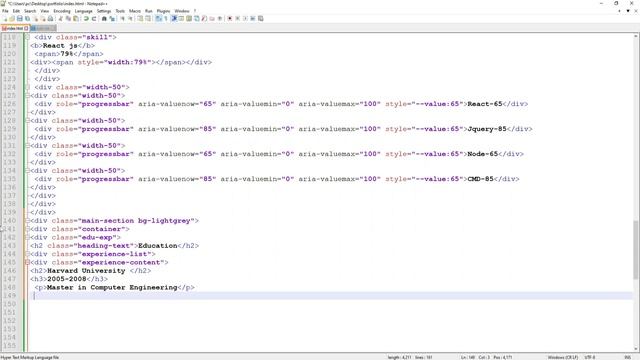Click the Stop Recording macro icon
640x360 pixels.
tap(238, 18)
